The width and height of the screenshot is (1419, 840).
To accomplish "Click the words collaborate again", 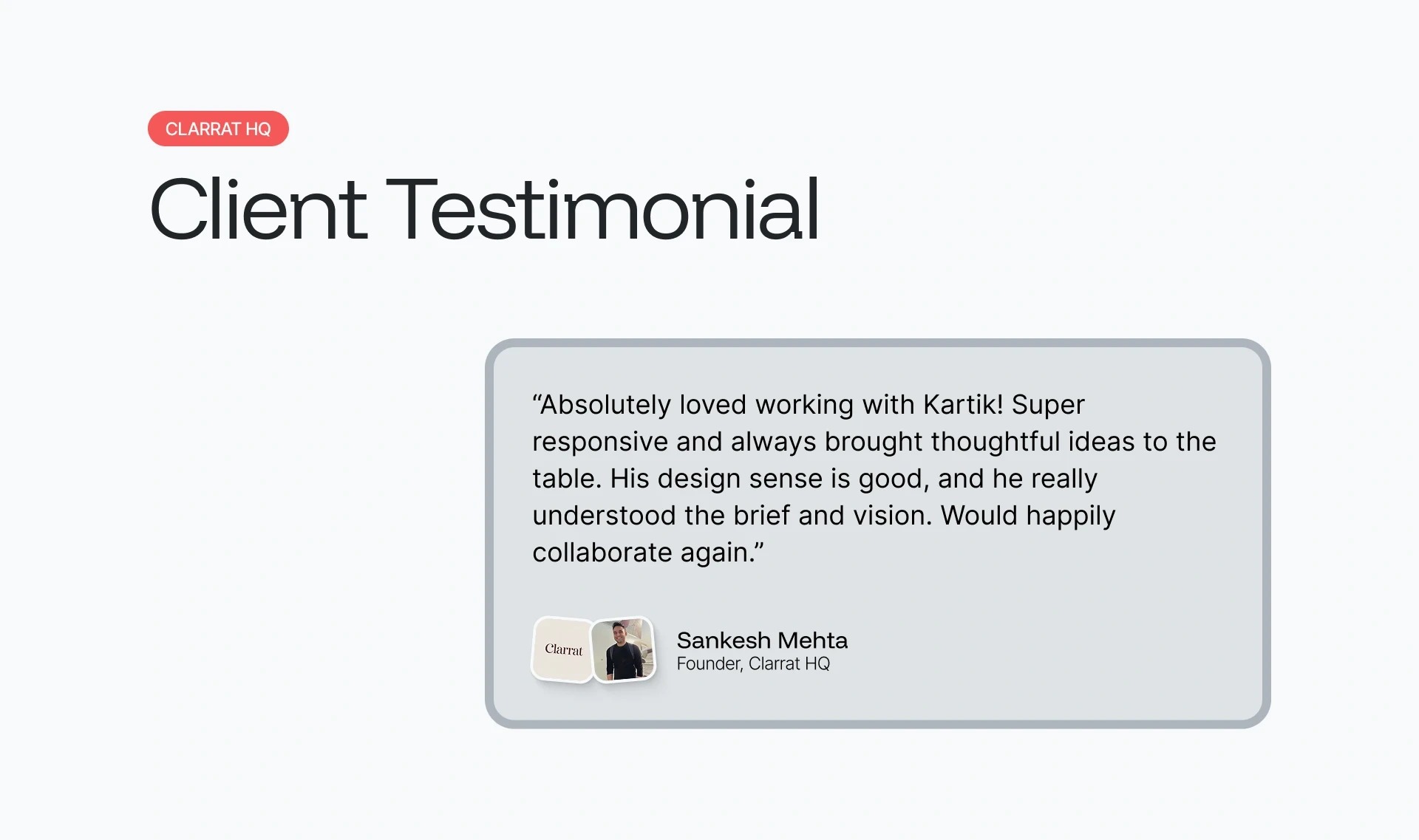I will click(644, 553).
